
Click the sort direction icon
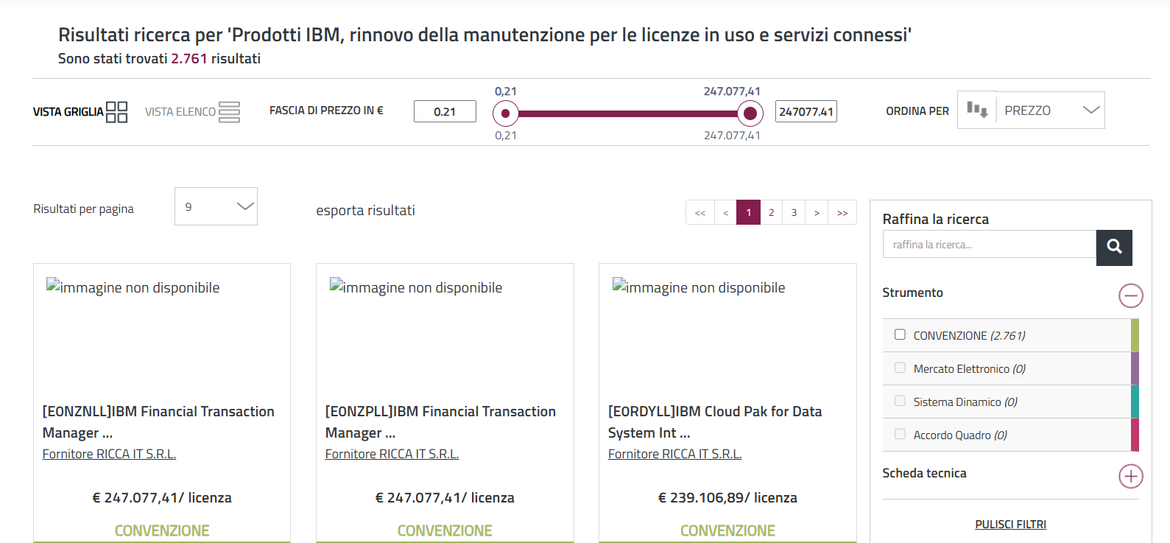click(977, 110)
